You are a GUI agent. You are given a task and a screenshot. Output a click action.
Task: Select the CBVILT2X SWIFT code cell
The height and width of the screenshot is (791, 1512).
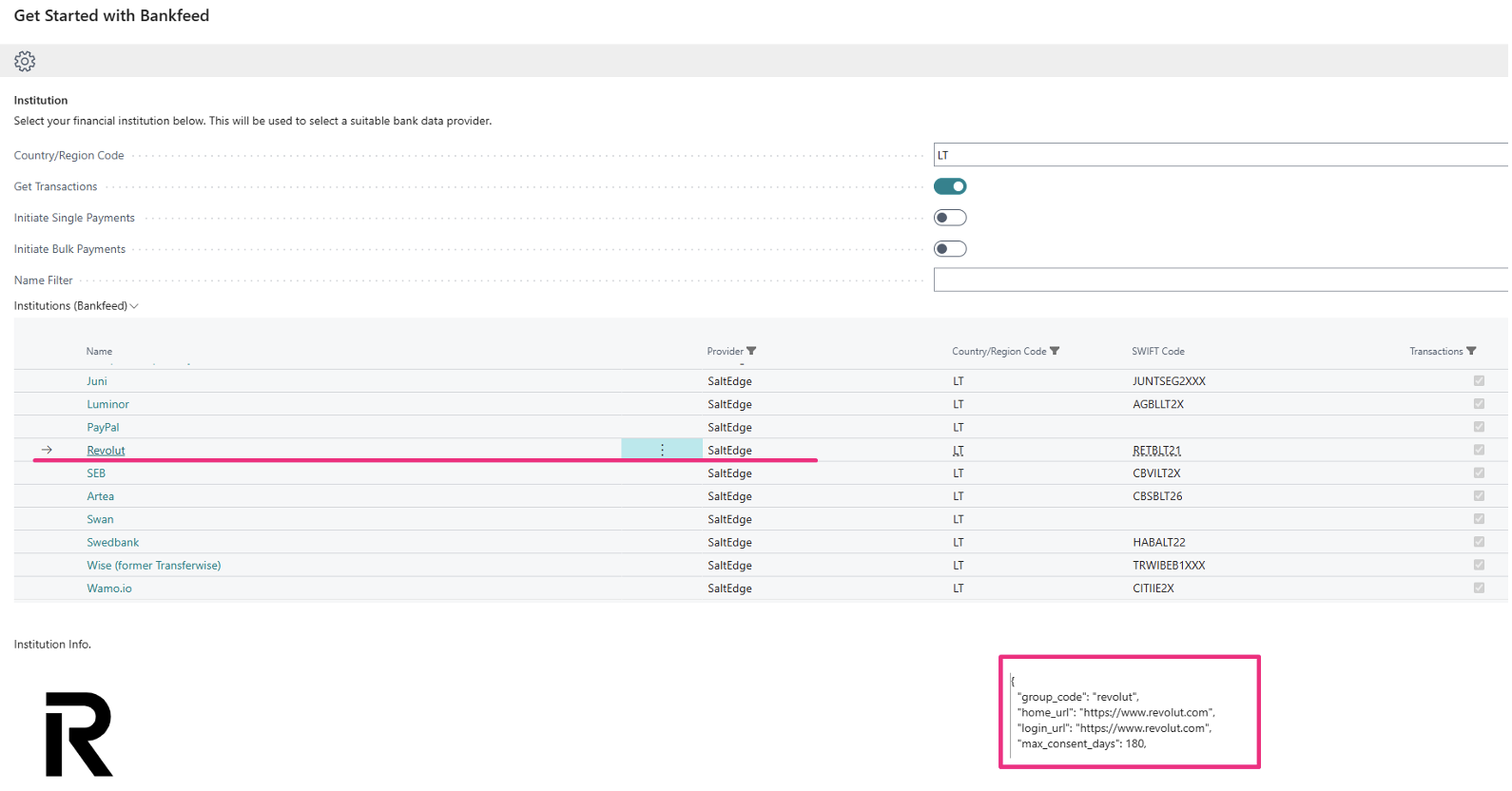(1156, 473)
